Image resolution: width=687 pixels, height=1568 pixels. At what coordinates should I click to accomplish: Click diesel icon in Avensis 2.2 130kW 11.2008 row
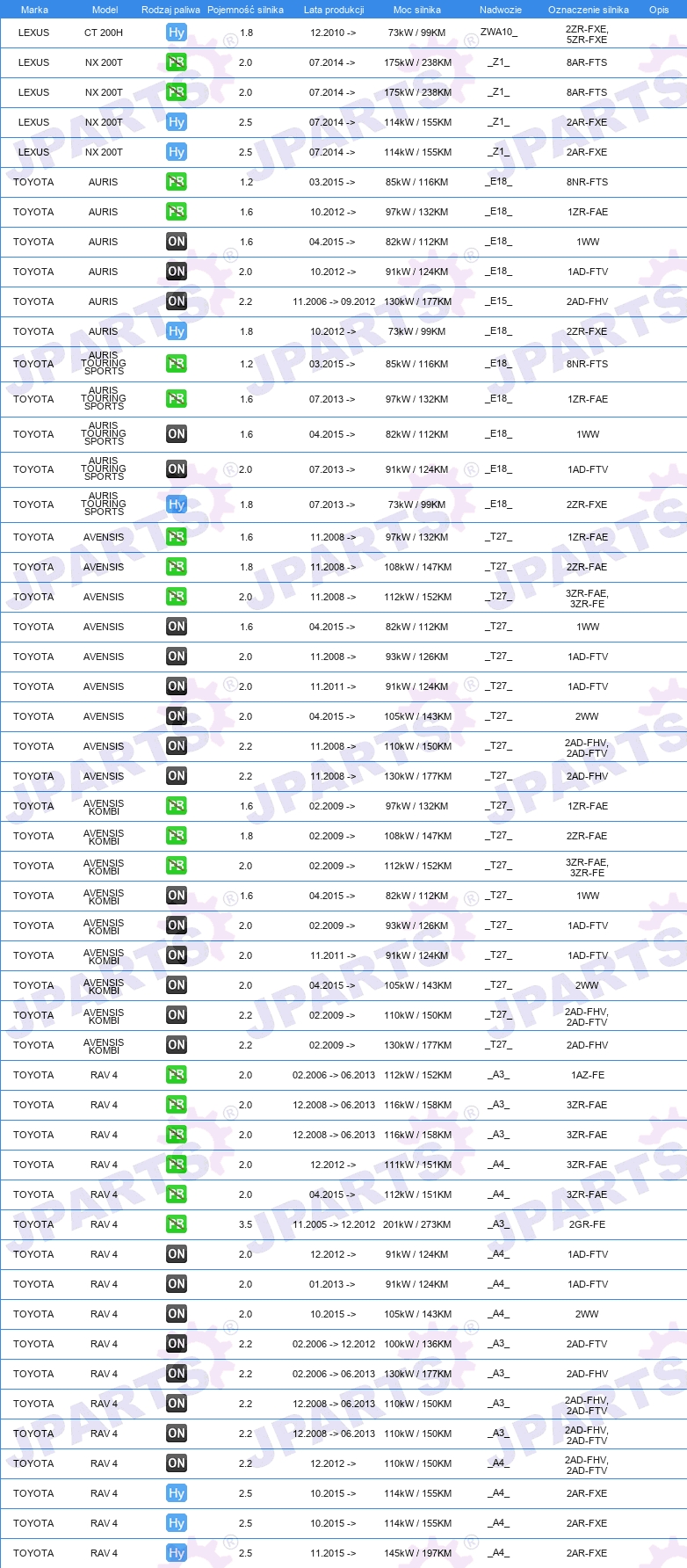point(177,776)
